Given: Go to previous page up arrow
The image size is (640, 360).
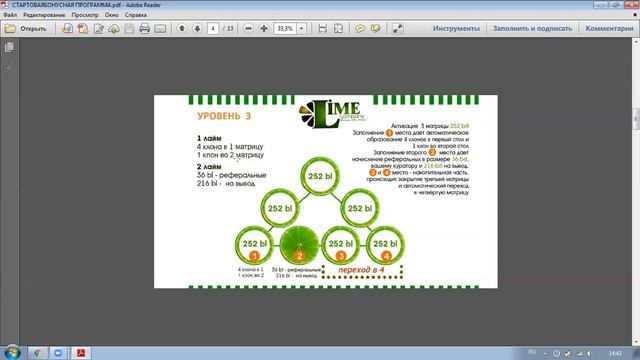Looking at the screenshot, I should pos(182,28).
